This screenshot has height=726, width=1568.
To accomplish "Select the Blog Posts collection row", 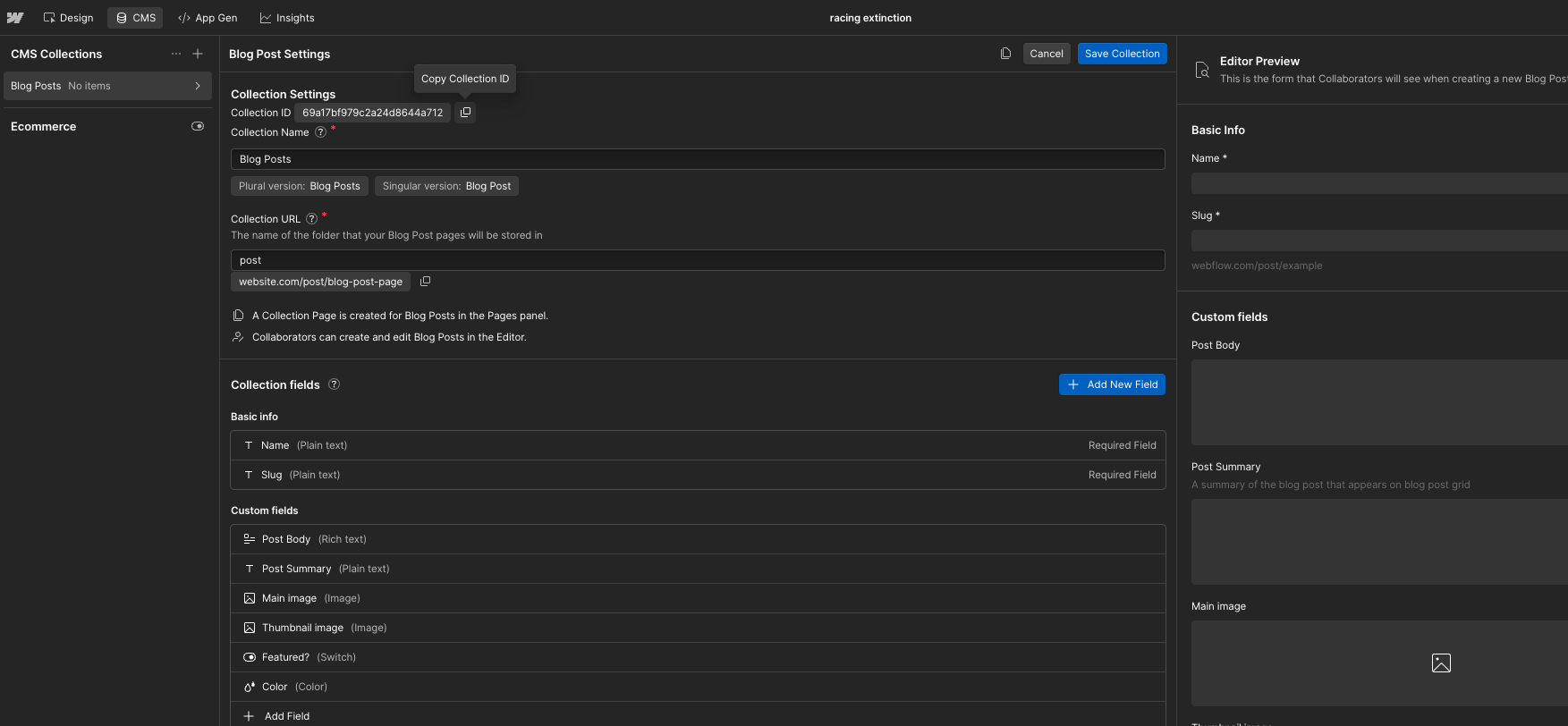I will [106, 86].
